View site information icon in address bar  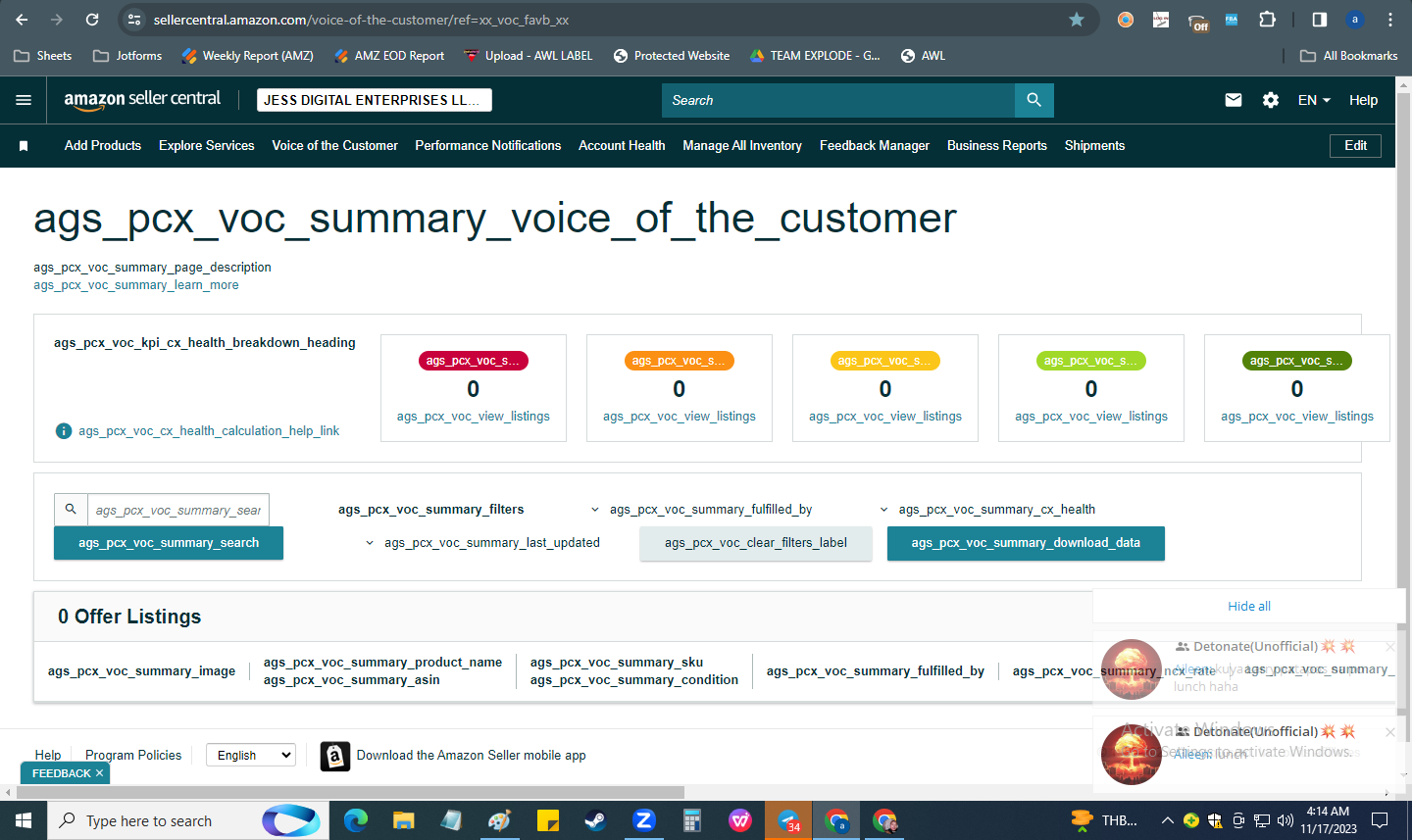tap(135, 20)
